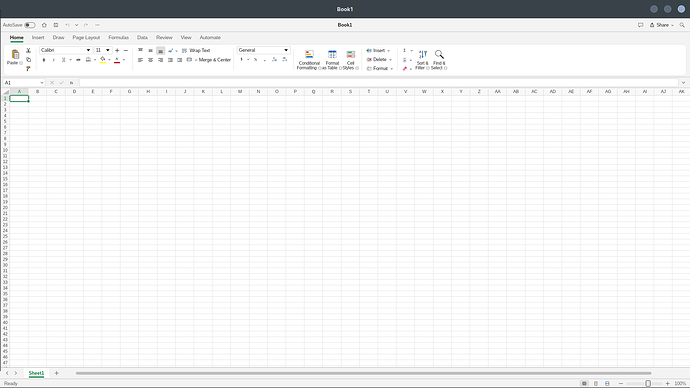690x388 pixels.
Task: Open the Borders dropdown arrow
Action: click(95, 60)
